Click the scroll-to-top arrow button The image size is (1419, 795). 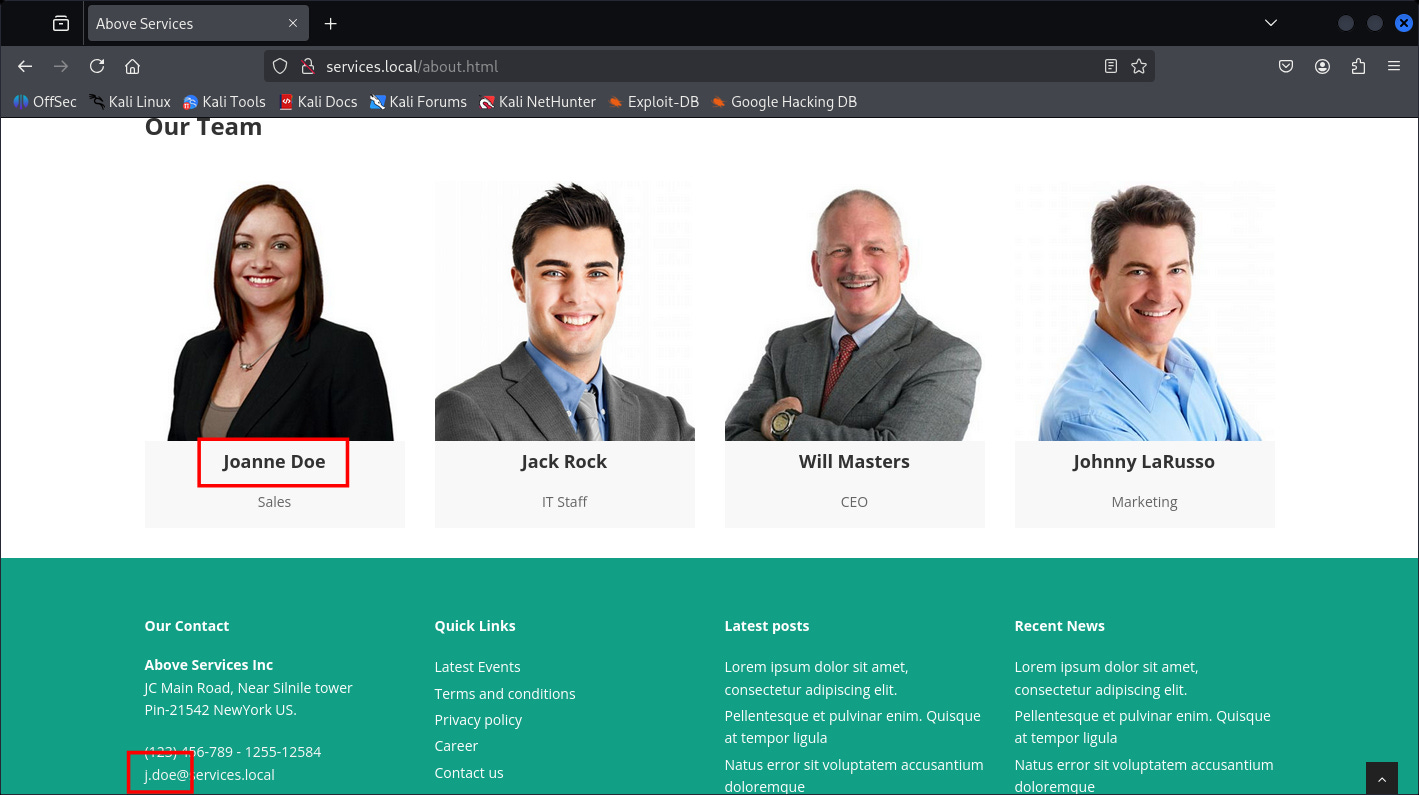pos(1382,778)
